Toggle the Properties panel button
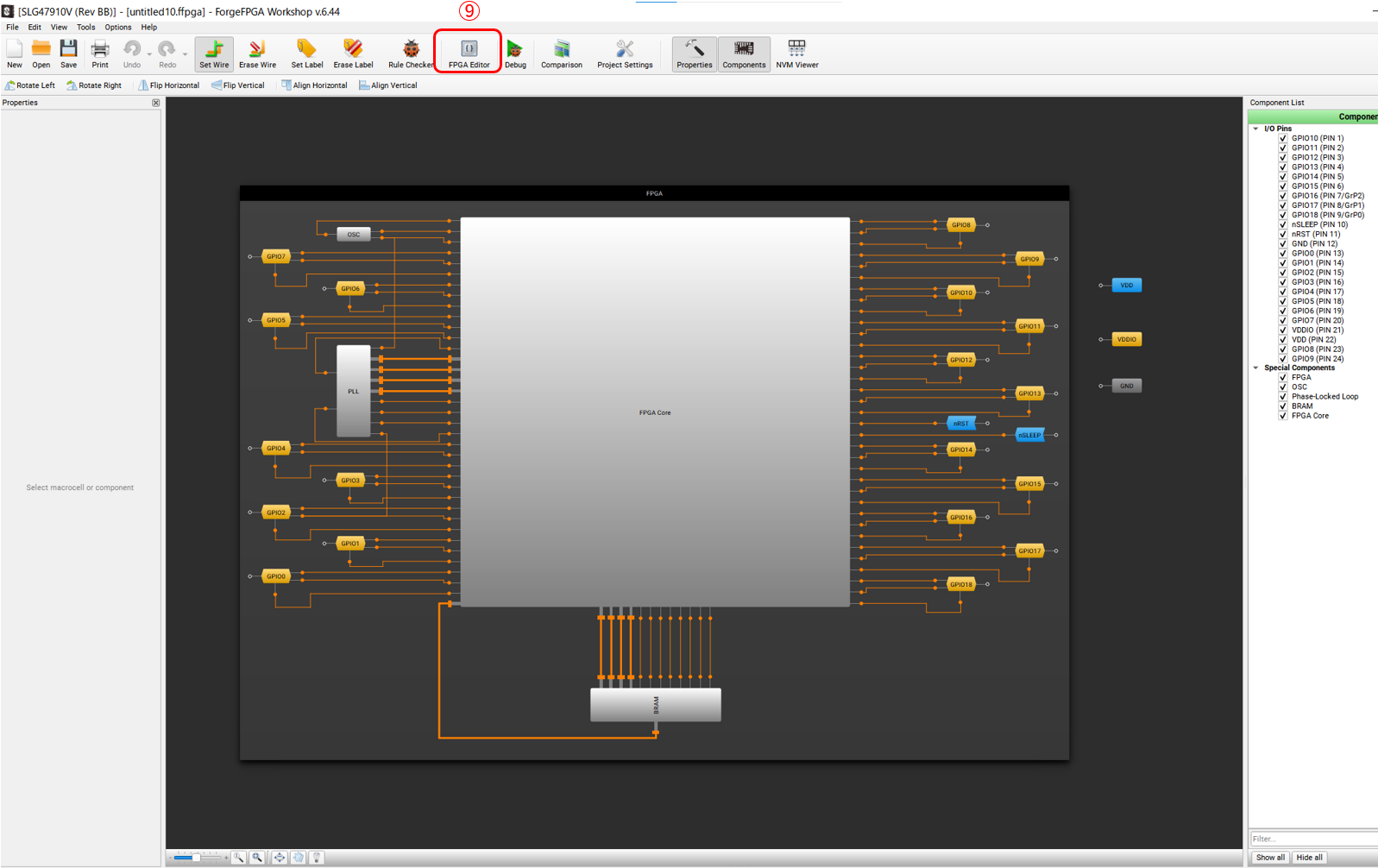The height and width of the screenshot is (868, 1378). pyautogui.click(x=694, y=53)
